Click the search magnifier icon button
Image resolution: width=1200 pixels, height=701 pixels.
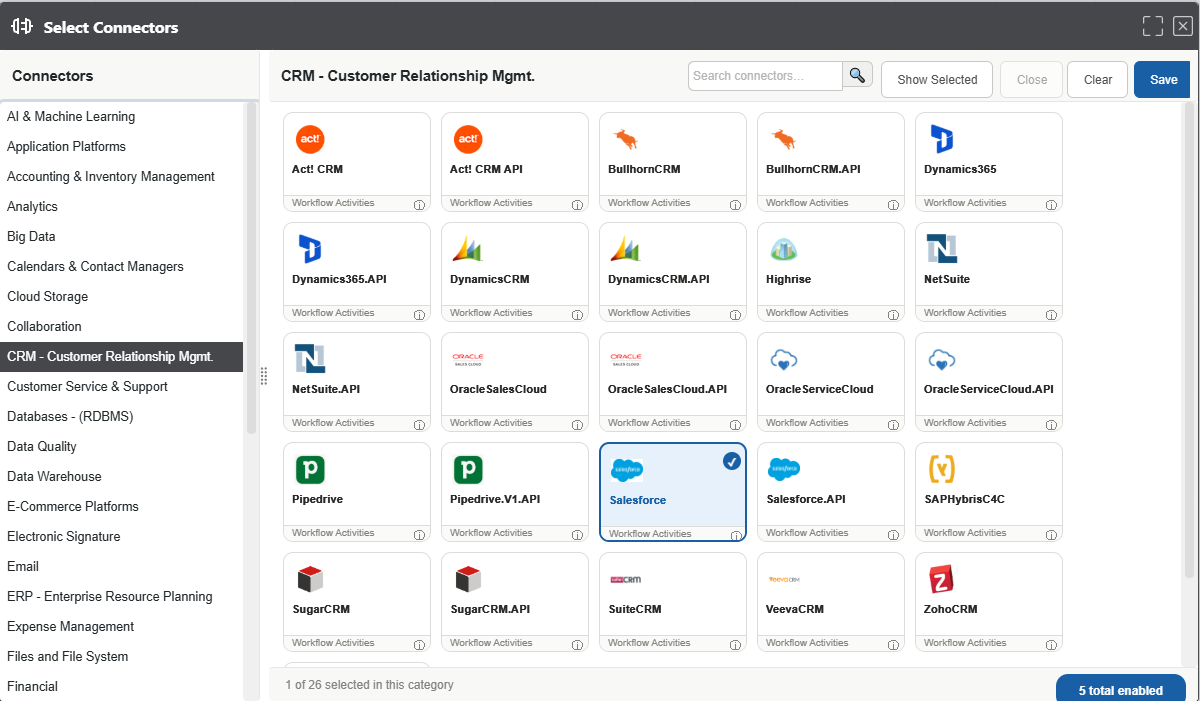[858, 75]
